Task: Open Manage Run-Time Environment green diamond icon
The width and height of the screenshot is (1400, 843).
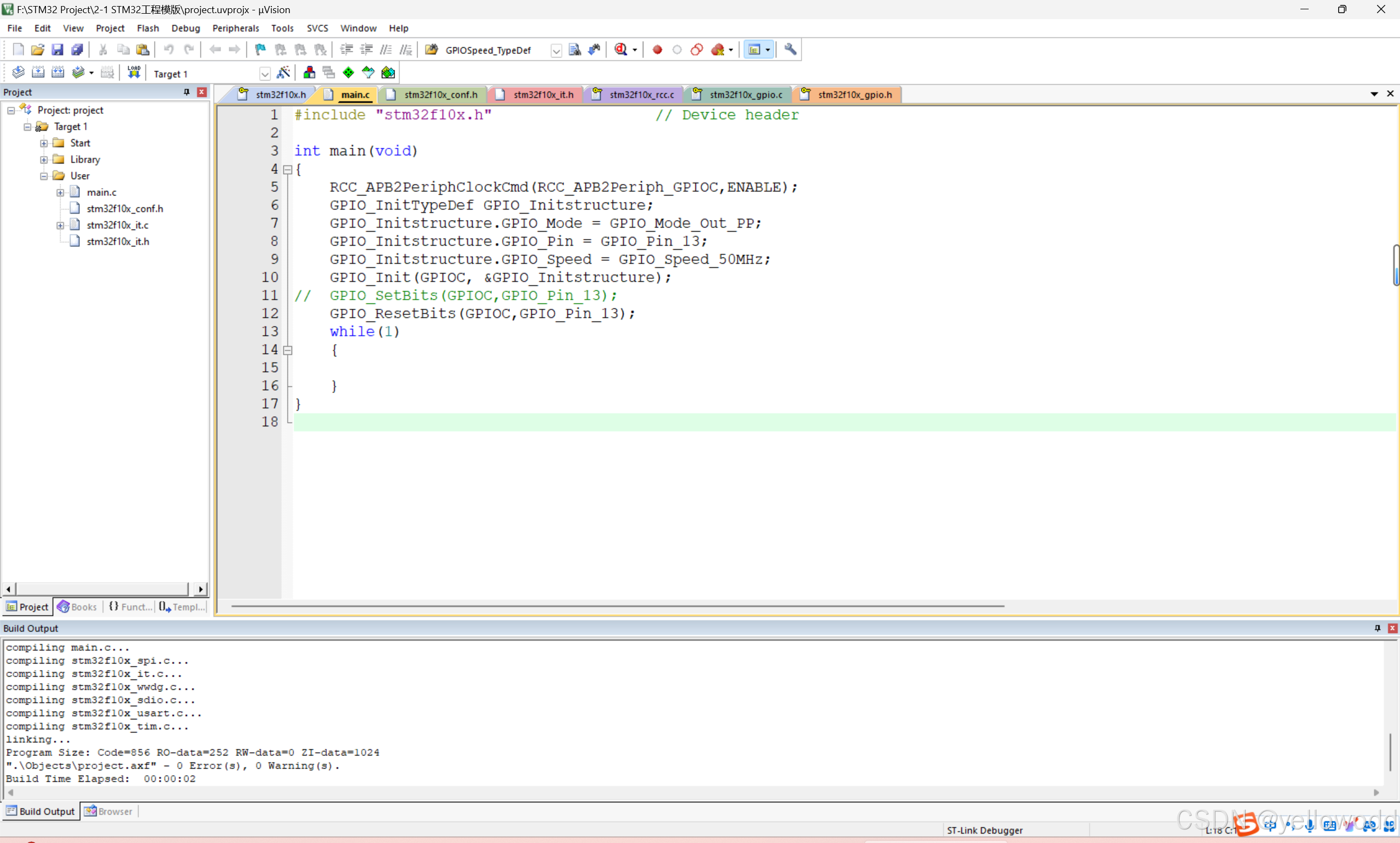Action: coord(348,73)
